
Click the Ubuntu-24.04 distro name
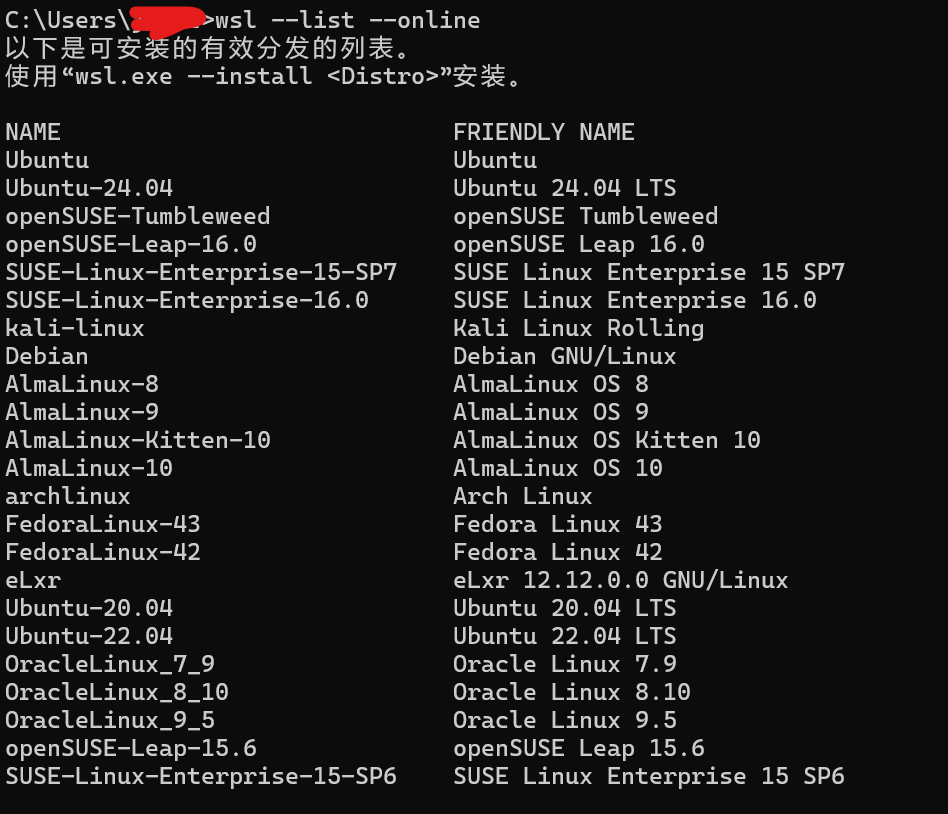click(89, 188)
